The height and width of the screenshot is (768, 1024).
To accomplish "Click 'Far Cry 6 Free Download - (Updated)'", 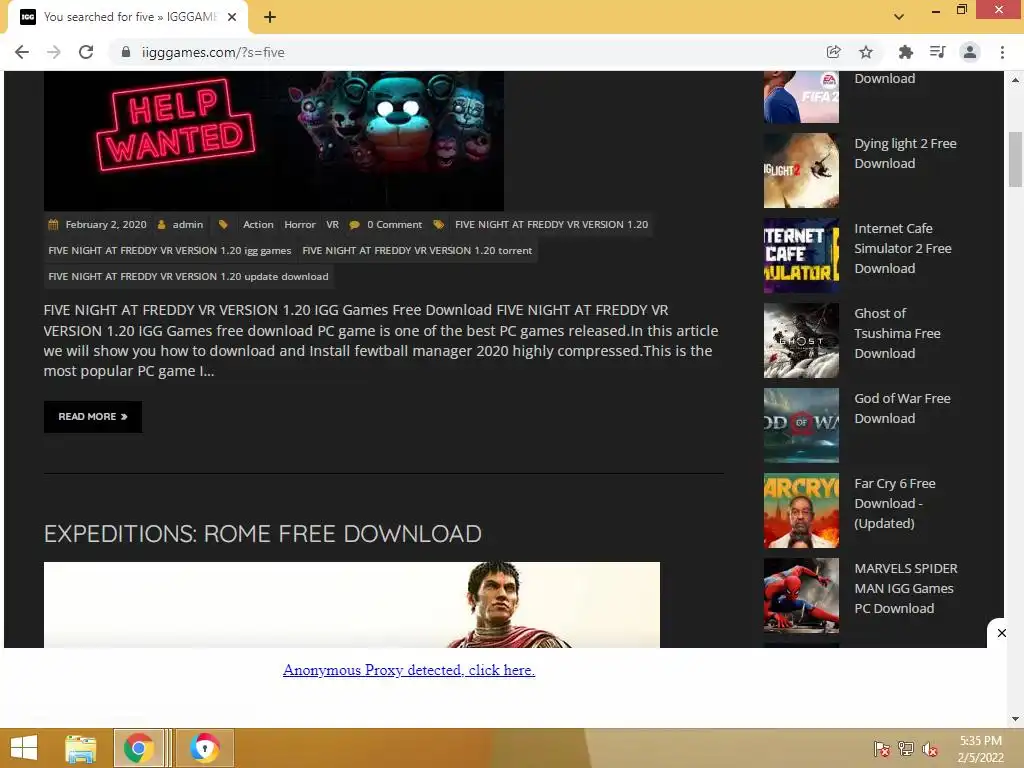I will click(x=895, y=504).
